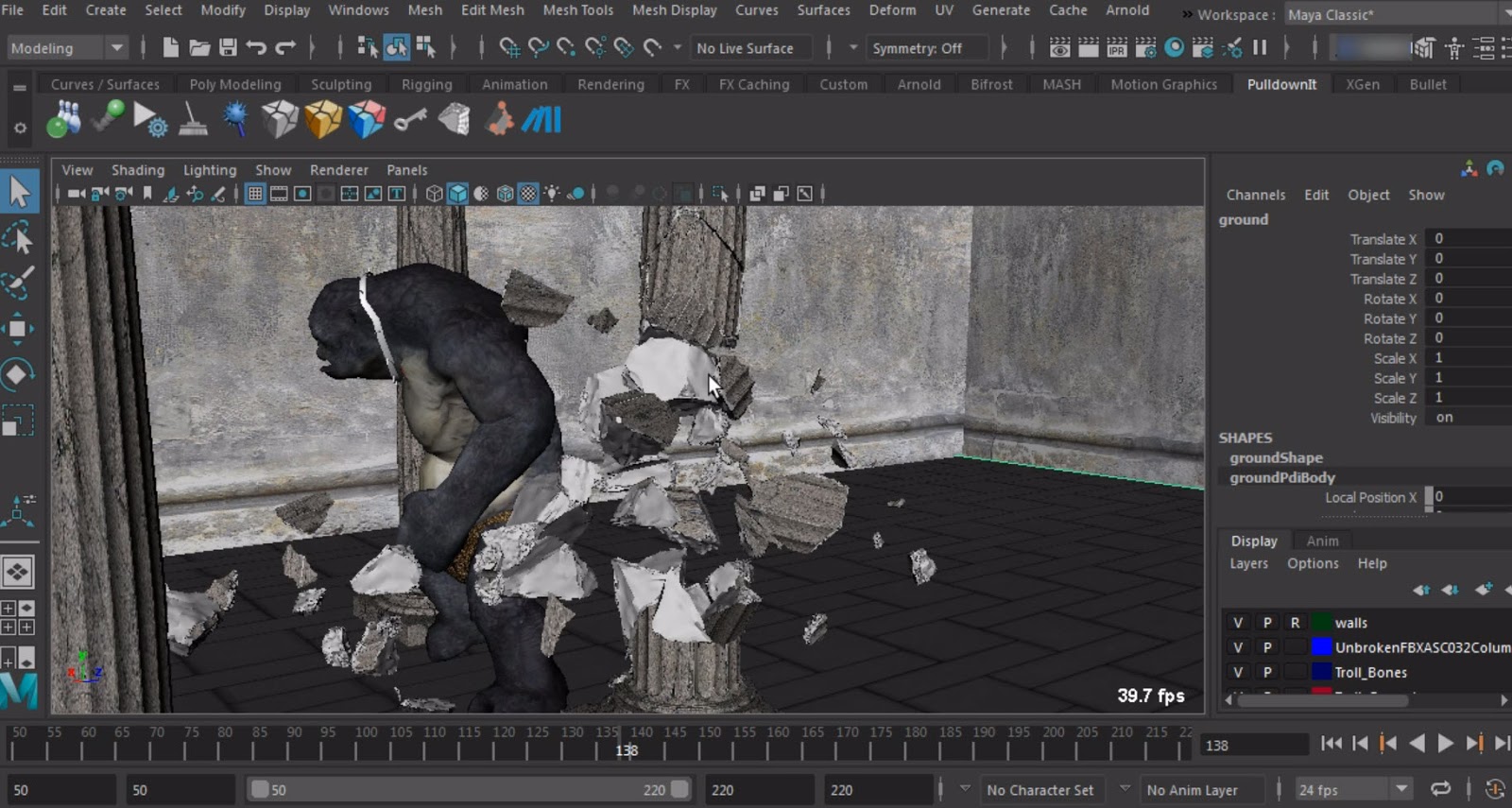Click the Save scene icon

click(x=228, y=48)
